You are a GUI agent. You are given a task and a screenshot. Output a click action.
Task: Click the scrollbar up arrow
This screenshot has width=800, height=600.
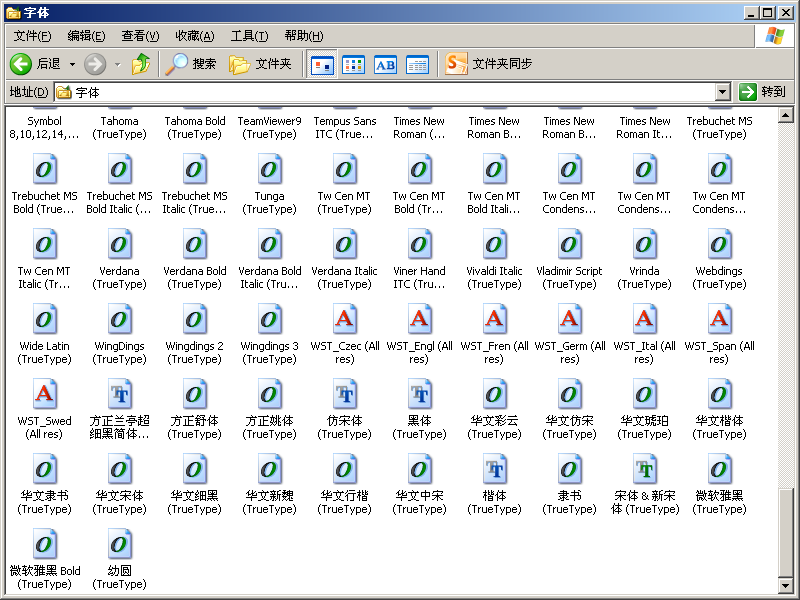[786, 115]
